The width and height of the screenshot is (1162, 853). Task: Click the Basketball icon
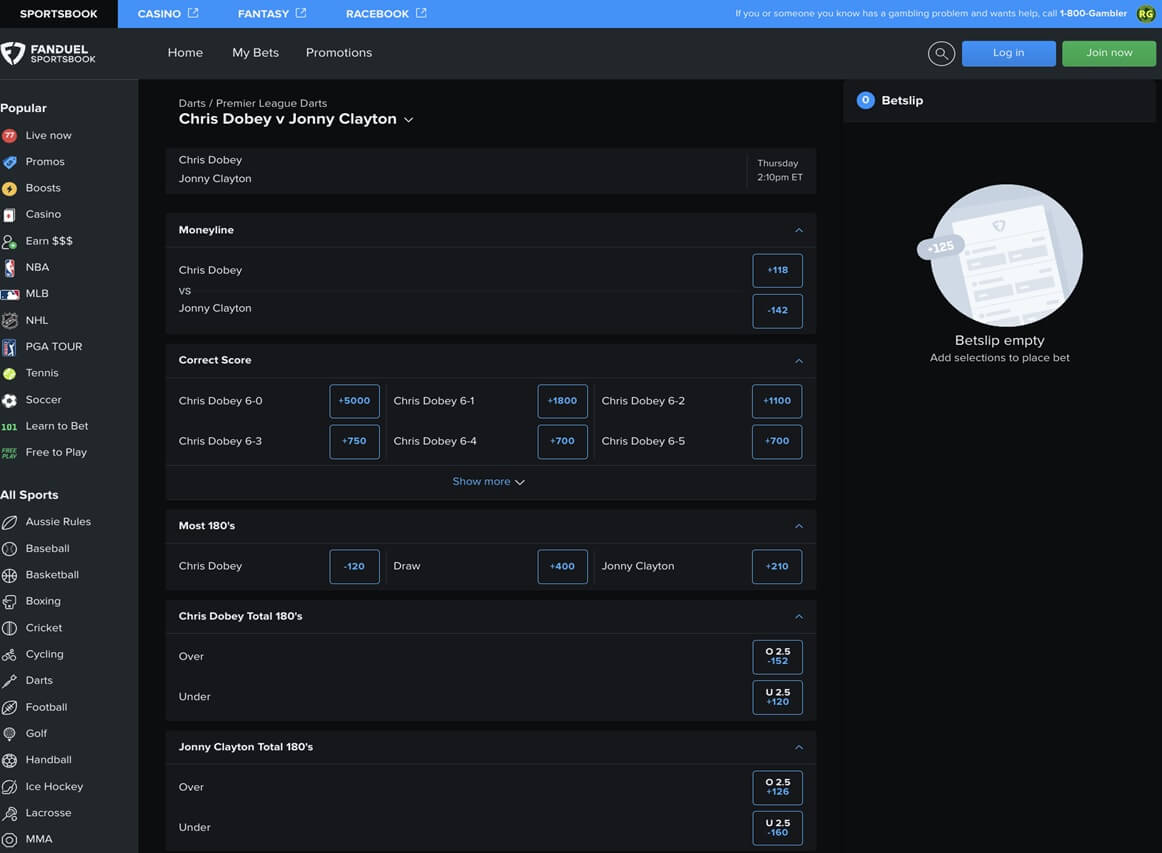pos(10,575)
